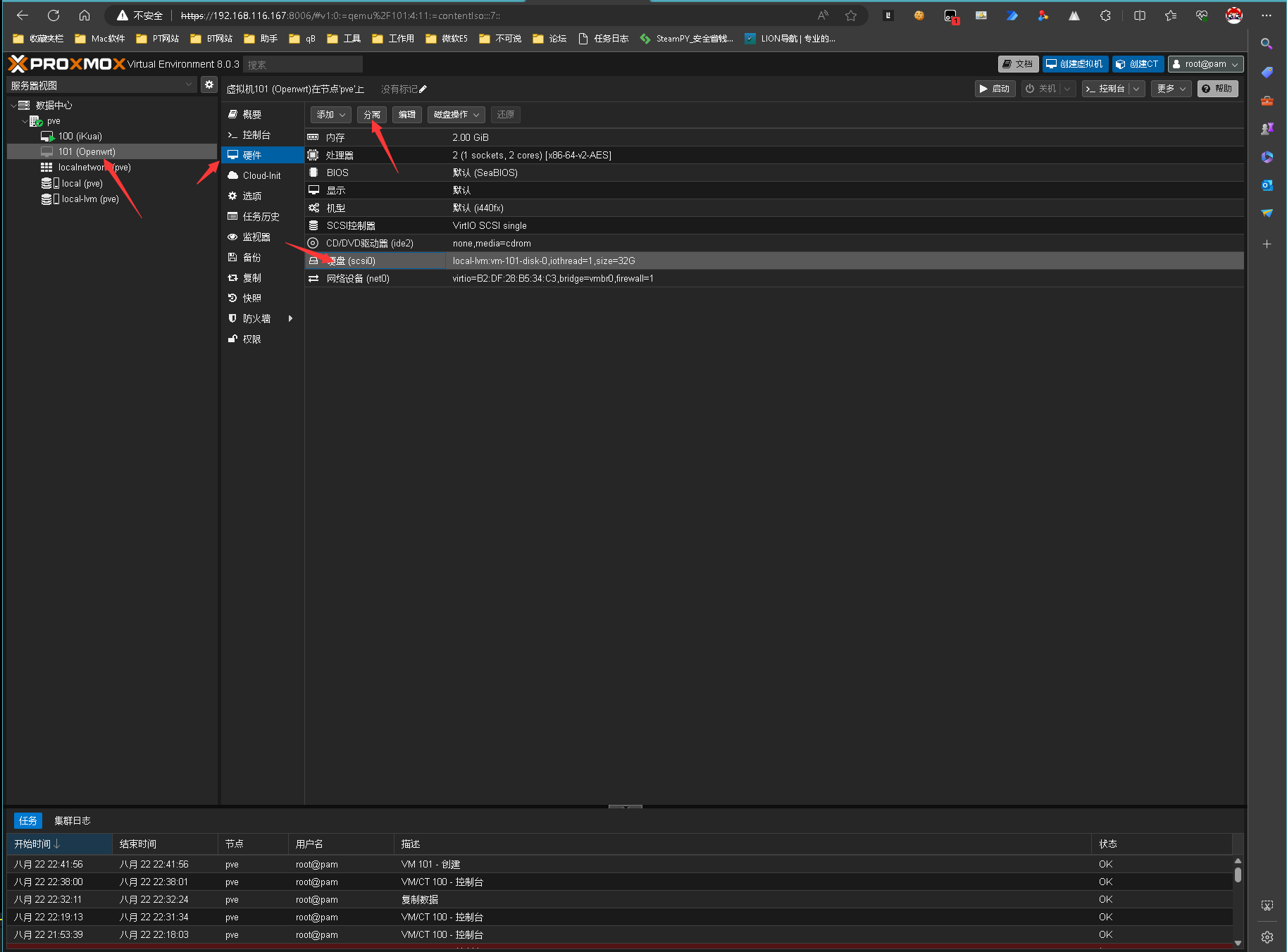The image size is (1287, 952).
Task: Click the Proxmox search input field
Action: tap(303, 65)
